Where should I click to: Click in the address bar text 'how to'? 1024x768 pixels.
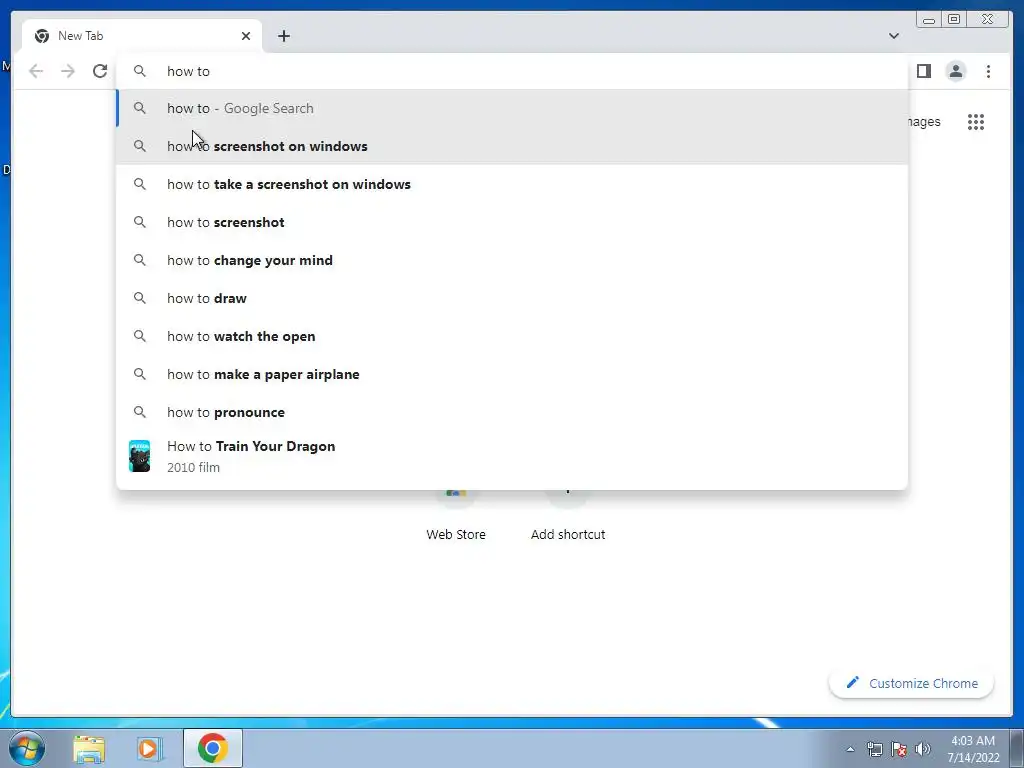[188, 71]
